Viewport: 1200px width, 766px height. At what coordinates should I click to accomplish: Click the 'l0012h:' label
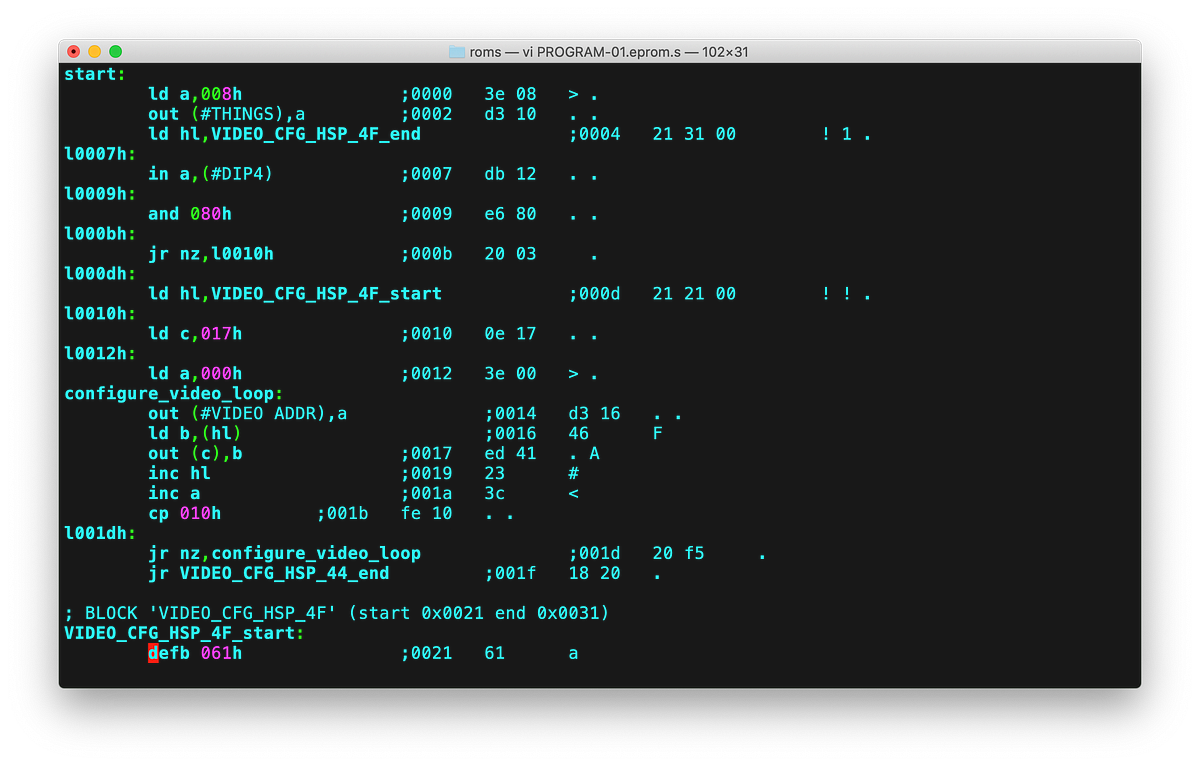point(101,354)
